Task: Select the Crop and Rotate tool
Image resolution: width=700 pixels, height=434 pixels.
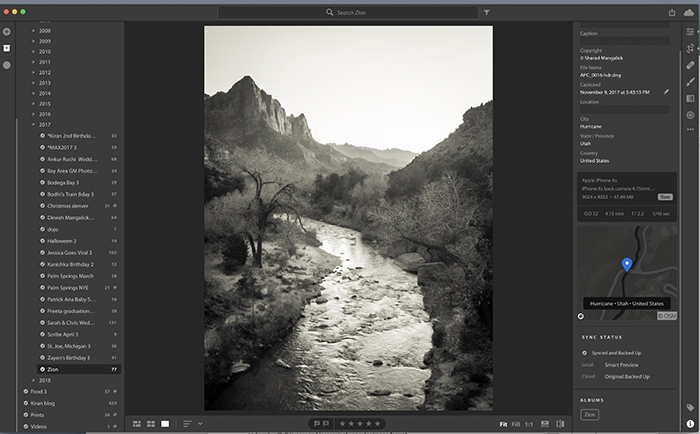Action: click(690, 48)
